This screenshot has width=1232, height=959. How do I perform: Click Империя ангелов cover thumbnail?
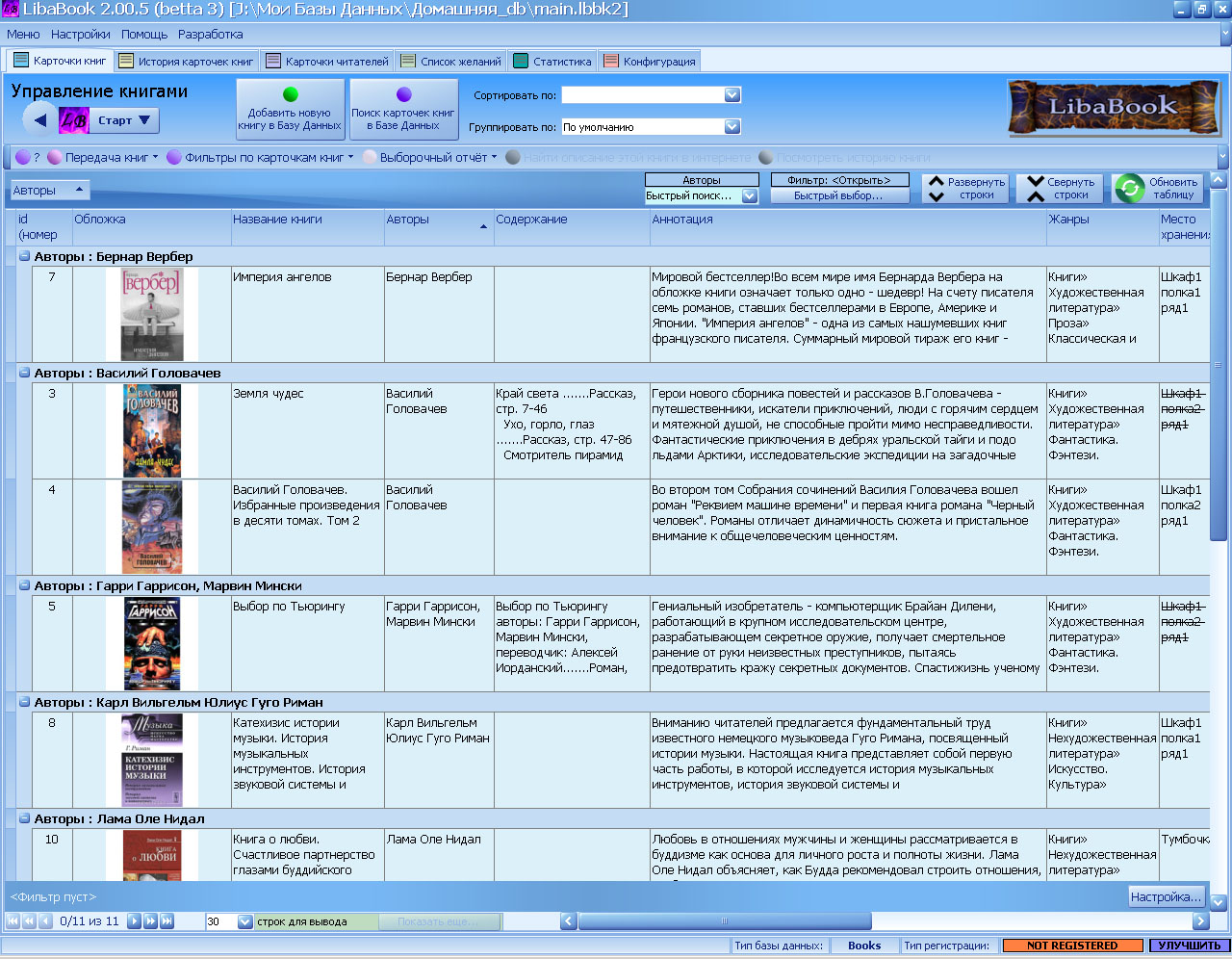point(151,315)
